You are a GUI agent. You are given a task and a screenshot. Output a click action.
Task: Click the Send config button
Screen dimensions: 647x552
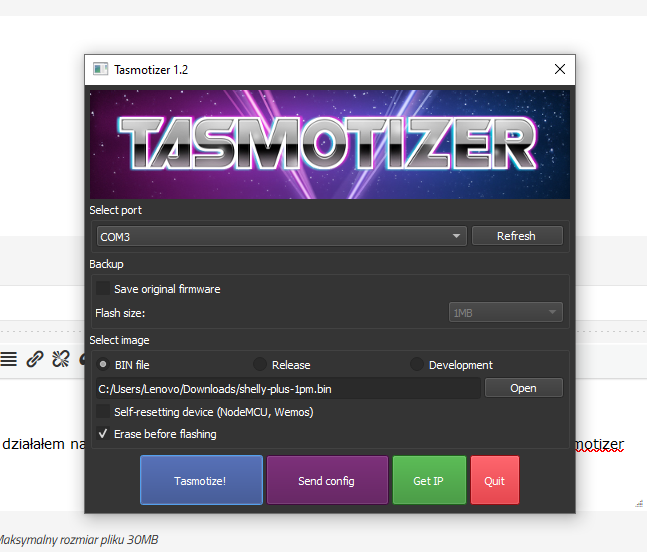pyautogui.click(x=327, y=480)
